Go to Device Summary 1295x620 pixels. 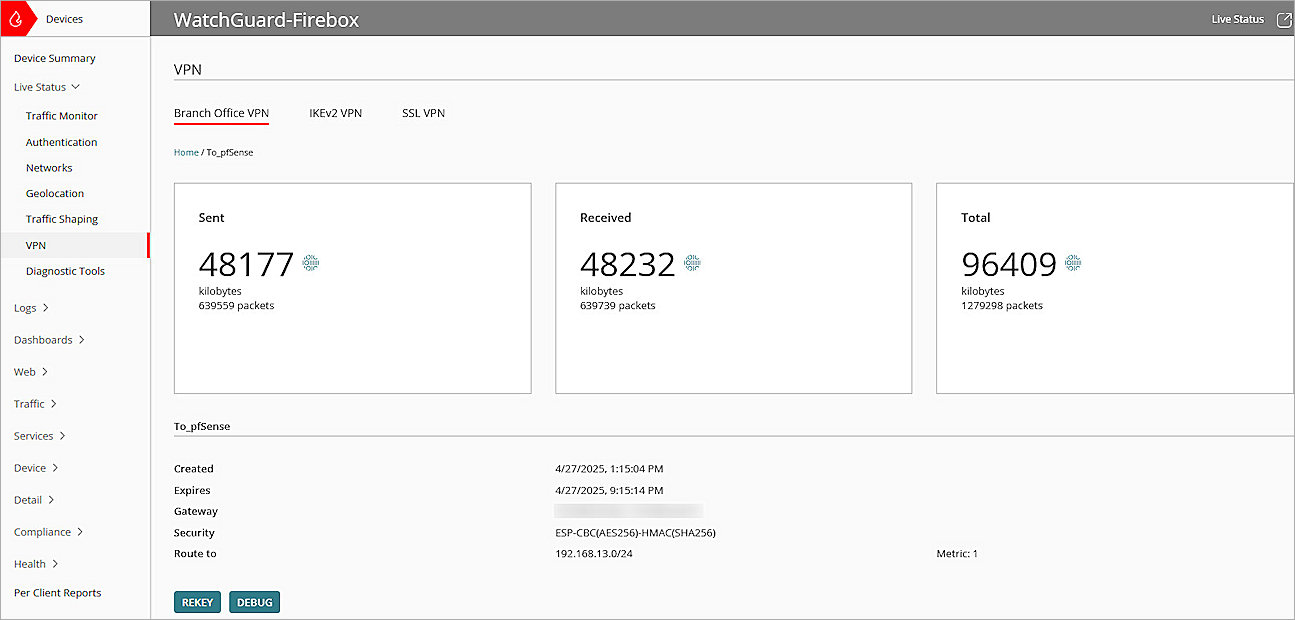(x=54, y=58)
